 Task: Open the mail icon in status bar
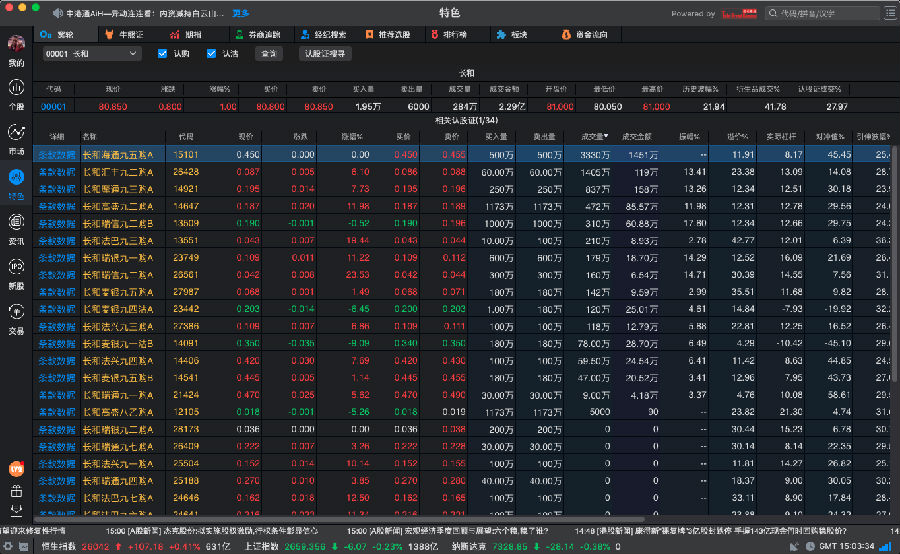point(24,547)
